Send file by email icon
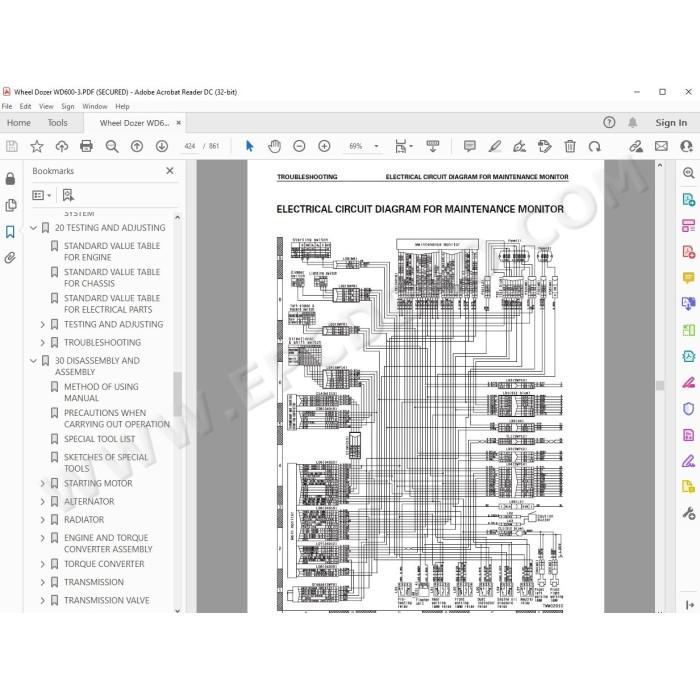 pos(661,146)
